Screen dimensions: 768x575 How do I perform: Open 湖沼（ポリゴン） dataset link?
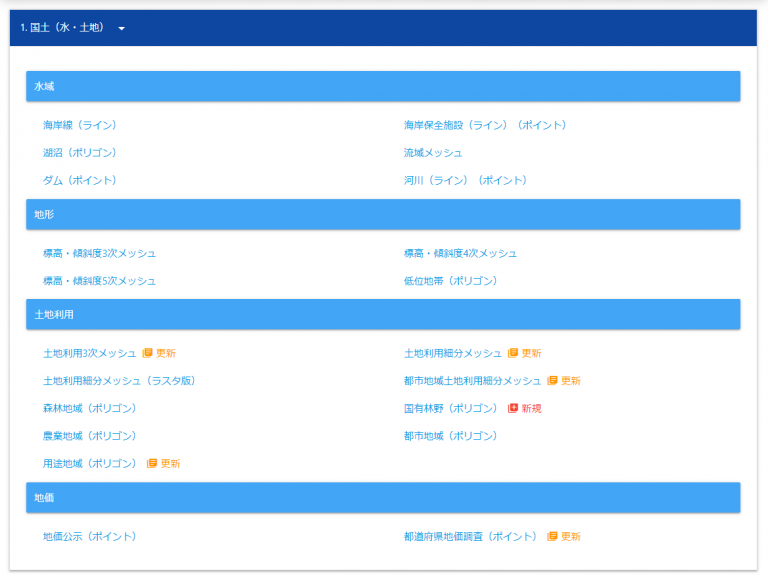(x=80, y=152)
